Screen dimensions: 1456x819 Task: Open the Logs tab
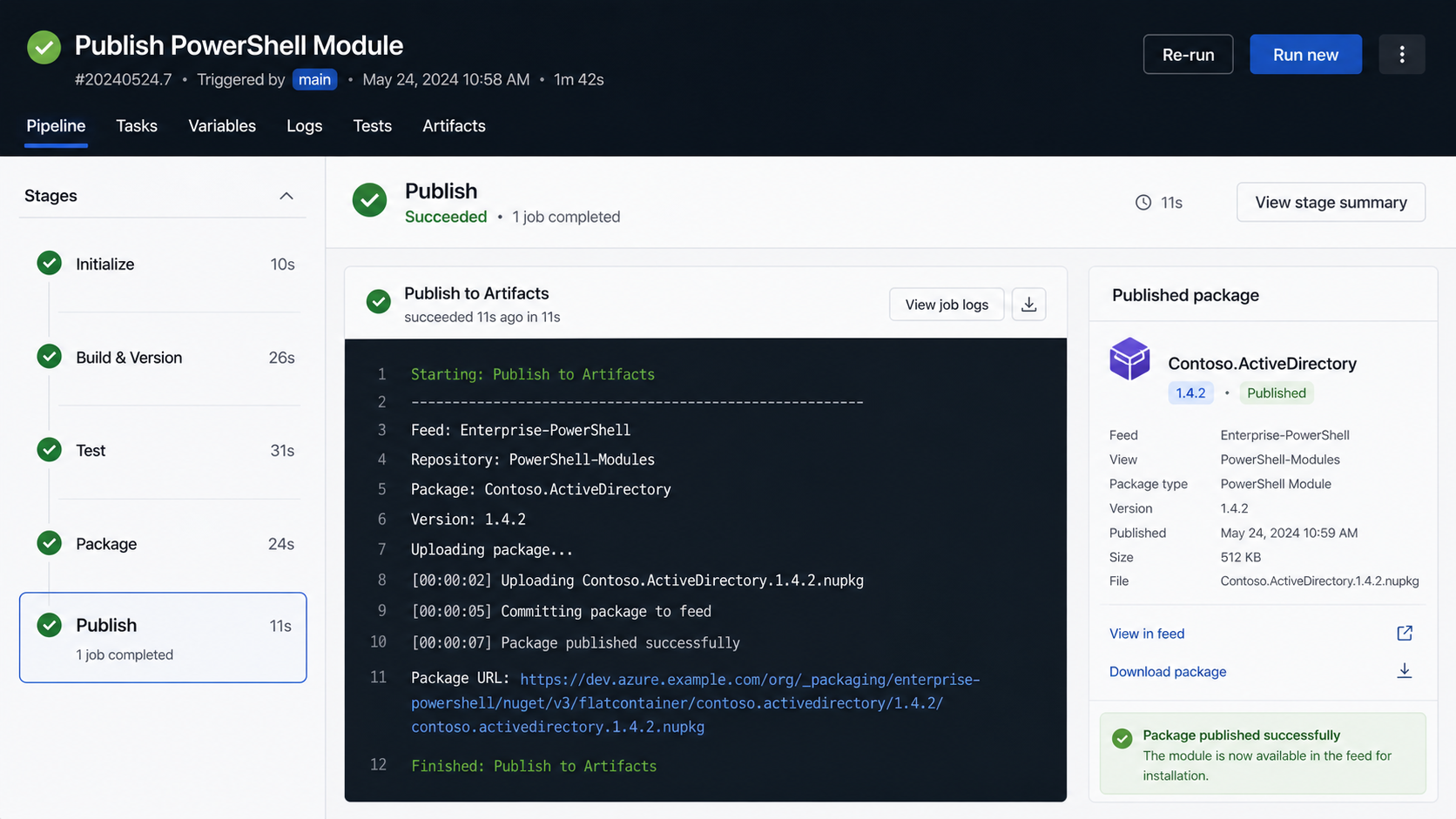point(304,126)
